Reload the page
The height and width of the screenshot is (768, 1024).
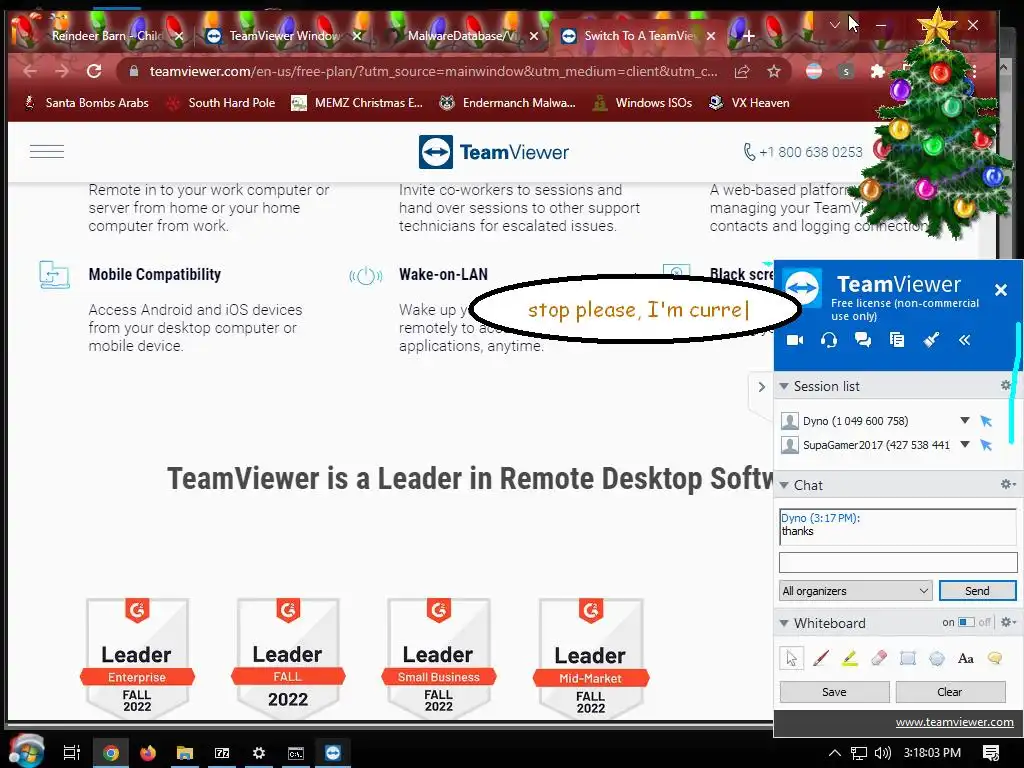click(94, 71)
